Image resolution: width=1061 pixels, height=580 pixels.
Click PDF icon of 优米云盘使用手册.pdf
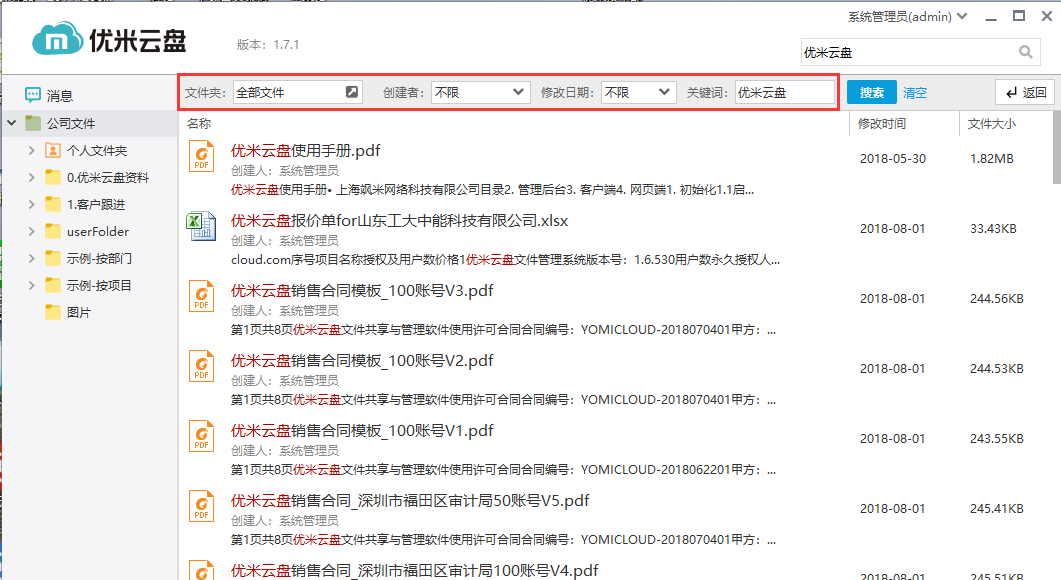(x=202, y=156)
